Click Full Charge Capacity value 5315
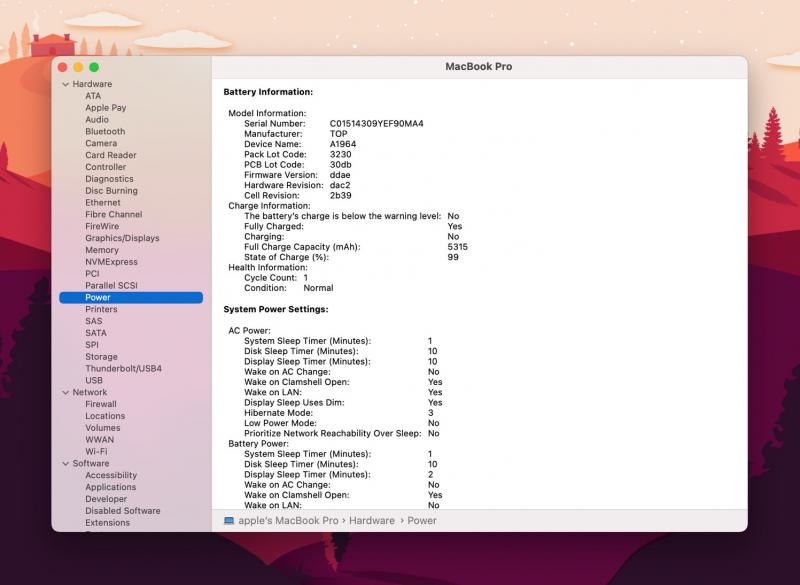 pyautogui.click(x=458, y=247)
